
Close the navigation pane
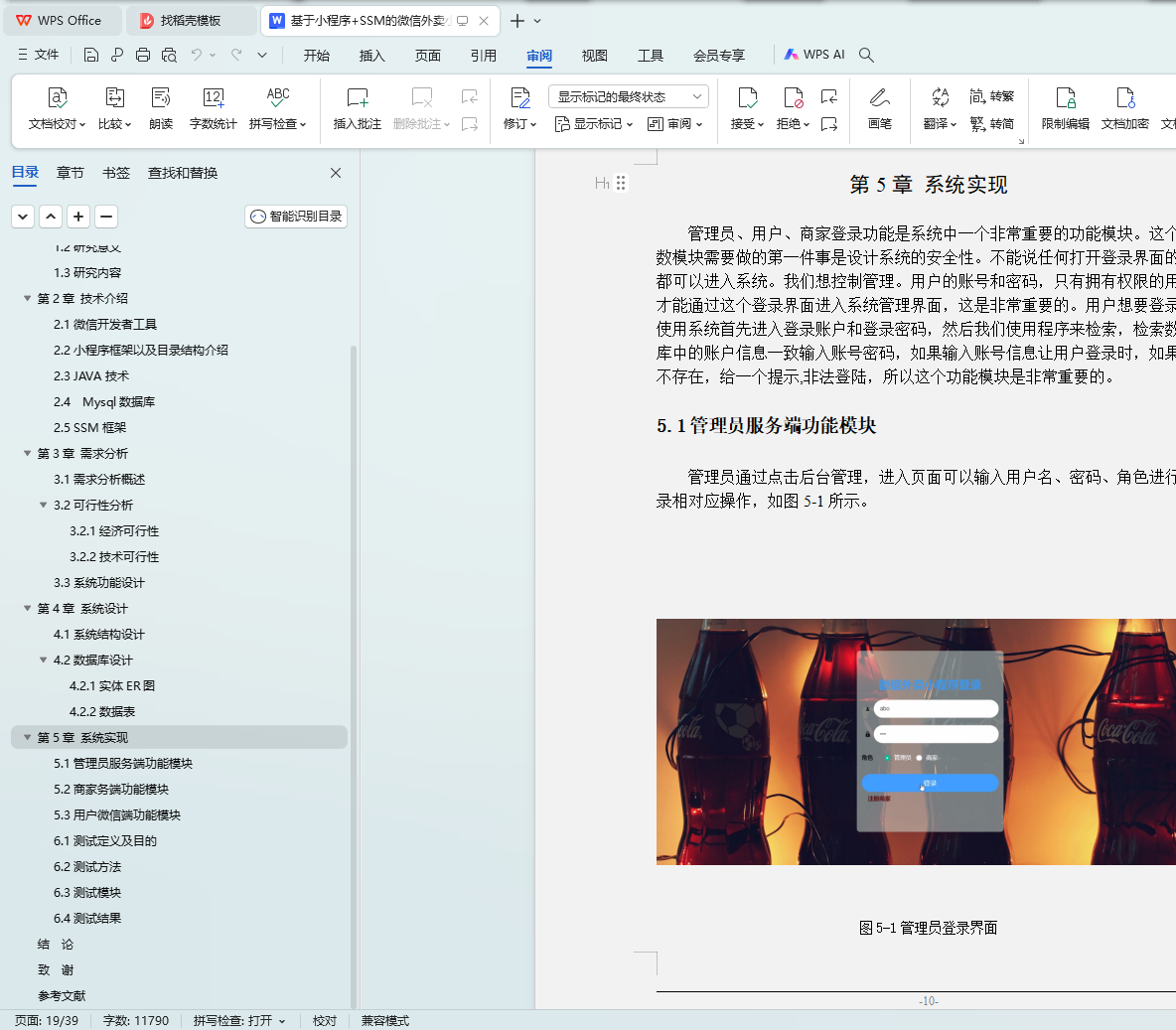tap(336, 173)
